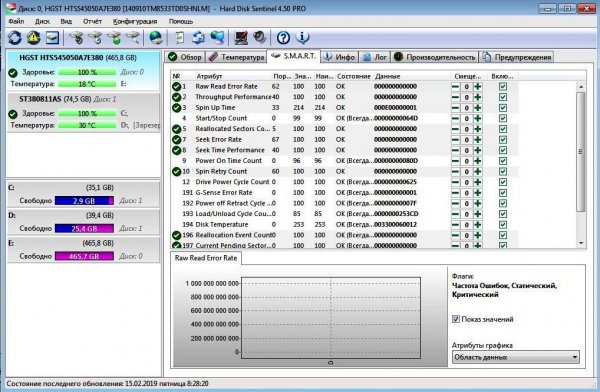Open the Область данных graph attribute dropdown
Viewport: 600px width, 392px height.
click(515, 357)
